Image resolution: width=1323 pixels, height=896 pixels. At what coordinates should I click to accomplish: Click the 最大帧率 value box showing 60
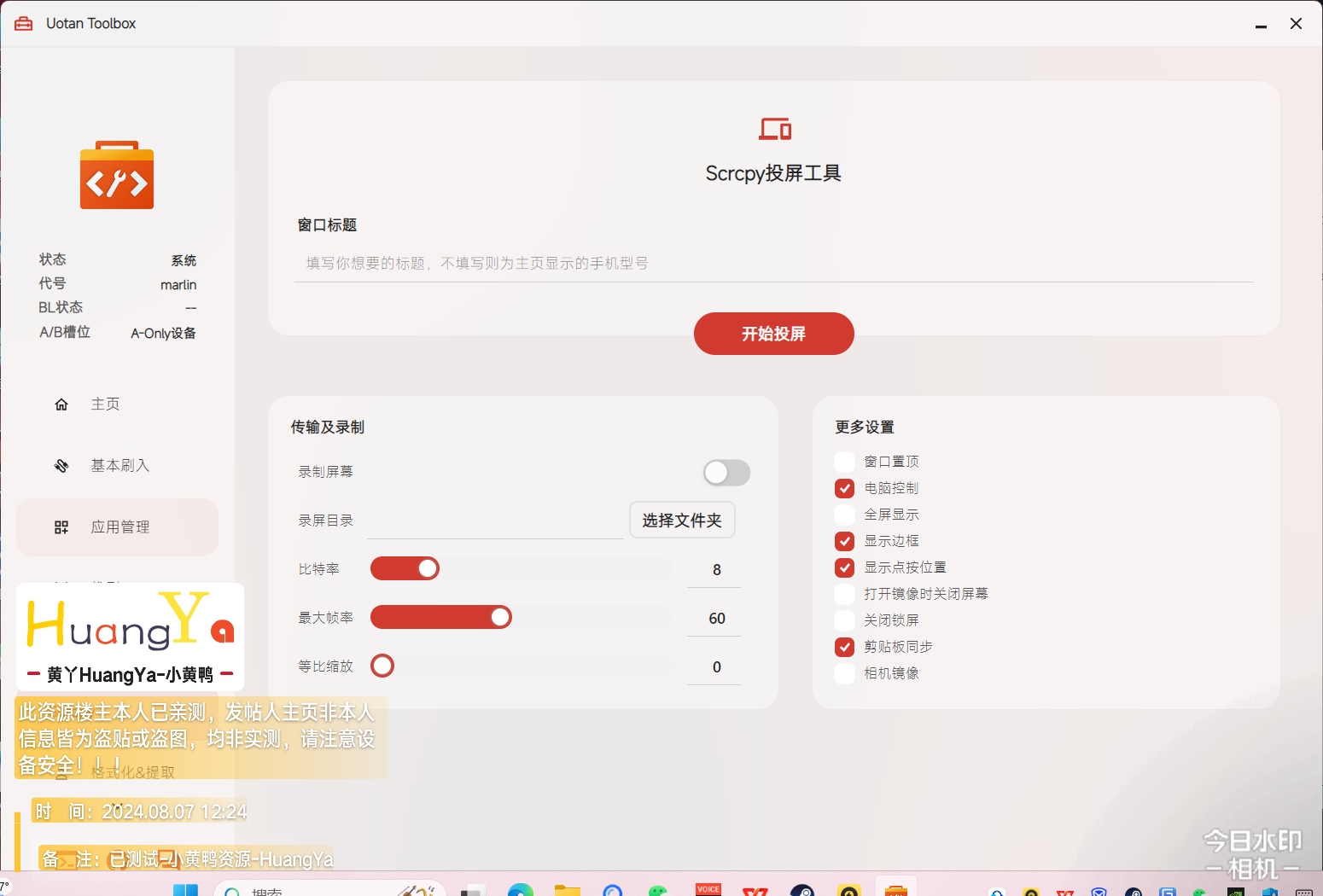[x=714, y=619]
